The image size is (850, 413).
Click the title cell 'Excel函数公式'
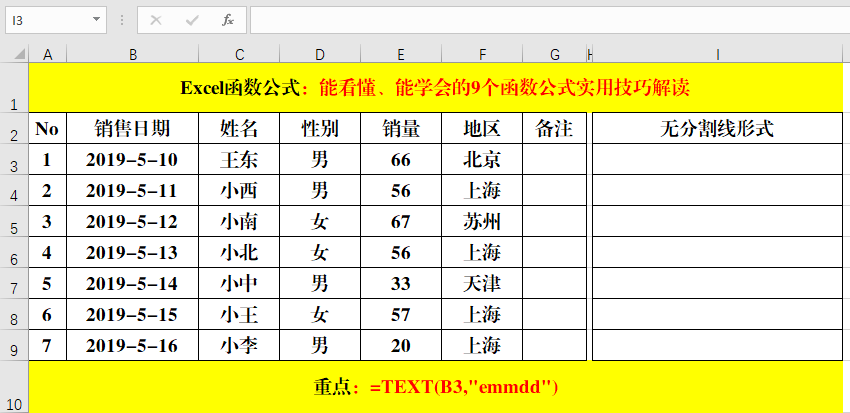coord(435,87)
